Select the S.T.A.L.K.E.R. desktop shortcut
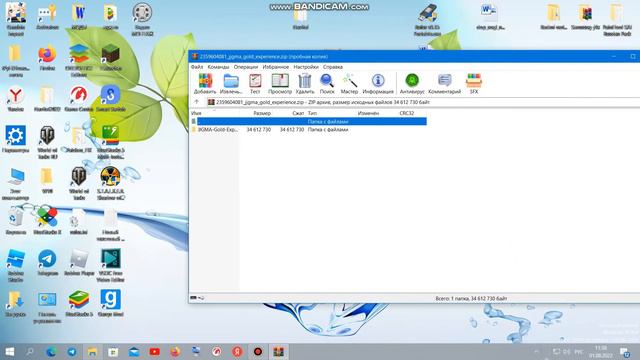The width and height of the screenshot is (640, 360). [111, 184]
